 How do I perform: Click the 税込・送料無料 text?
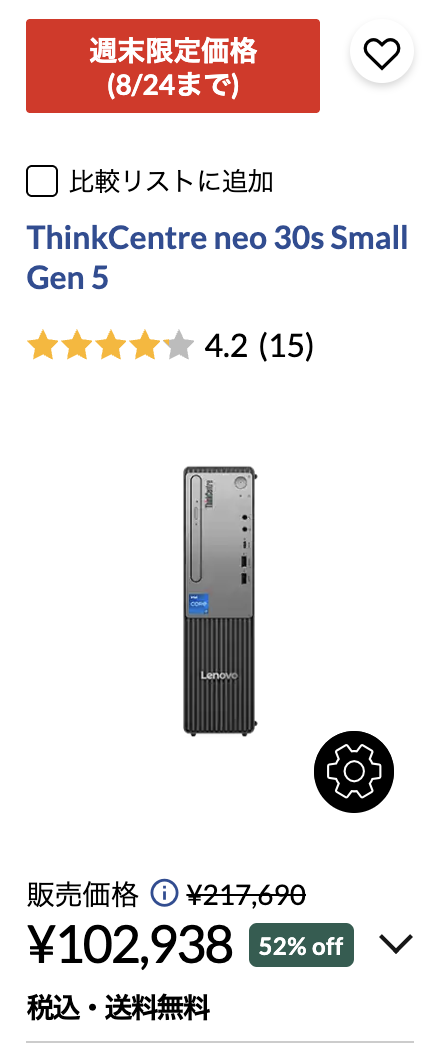pos(118,1007)
